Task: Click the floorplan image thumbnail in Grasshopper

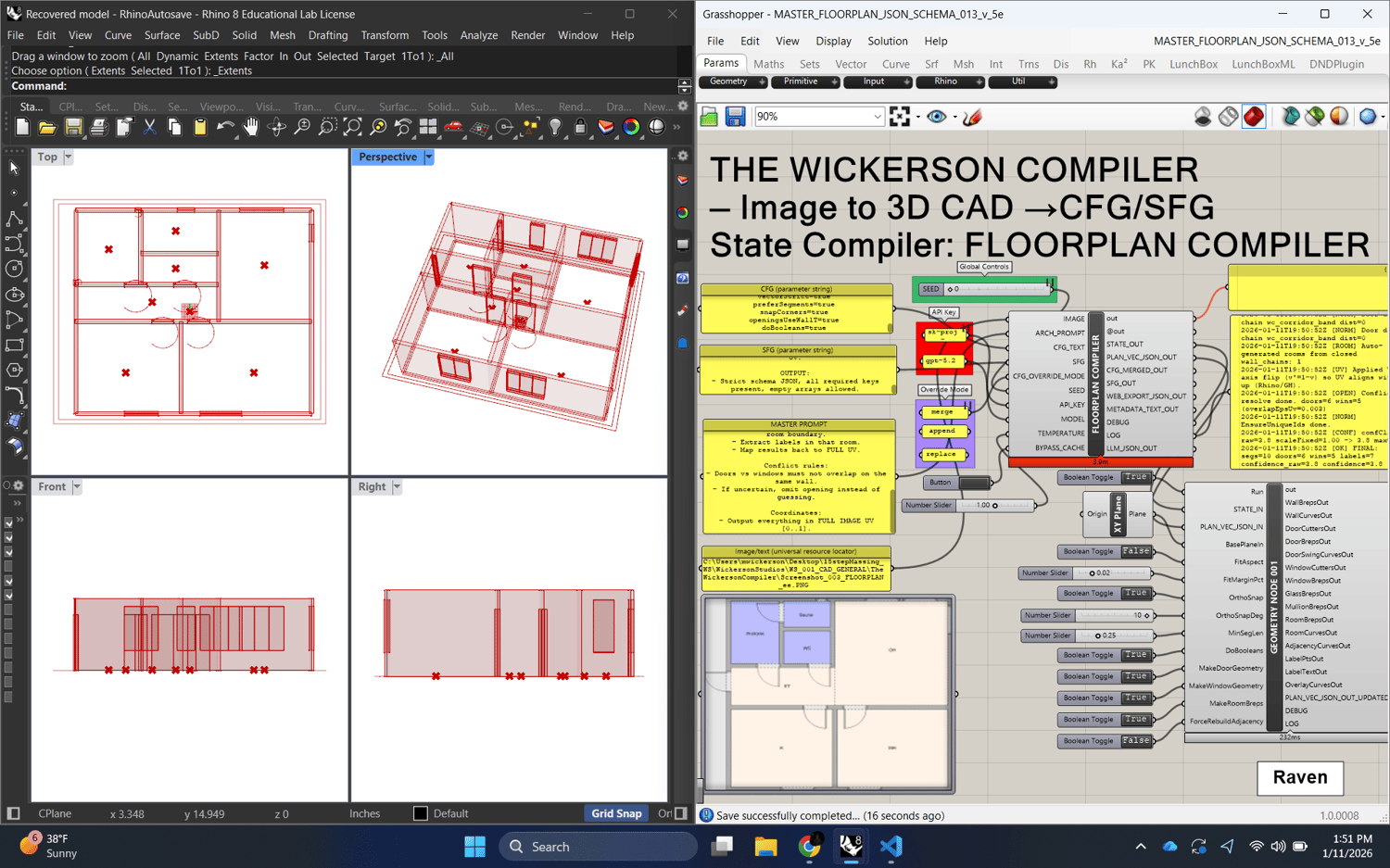Action: click(x=828, y=695)
